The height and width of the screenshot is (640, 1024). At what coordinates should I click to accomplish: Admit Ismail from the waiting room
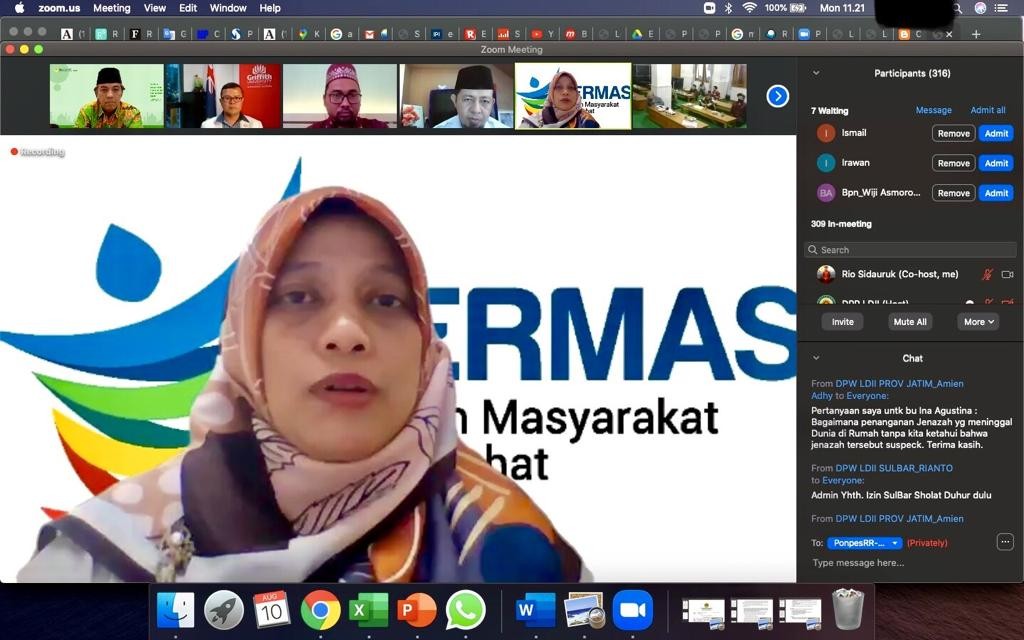point(996,133)
